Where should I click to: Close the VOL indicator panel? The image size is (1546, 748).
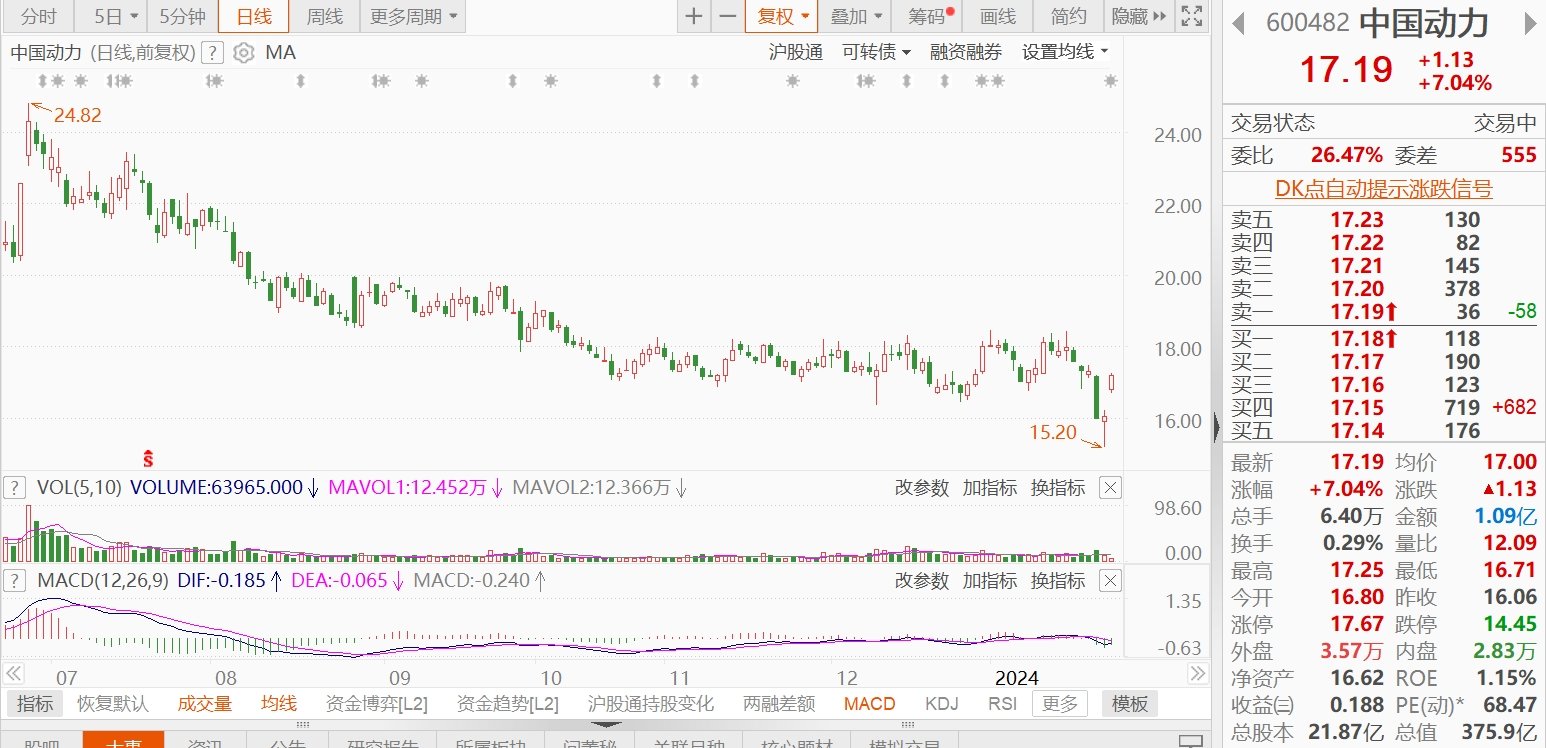tap(1110, 488)
